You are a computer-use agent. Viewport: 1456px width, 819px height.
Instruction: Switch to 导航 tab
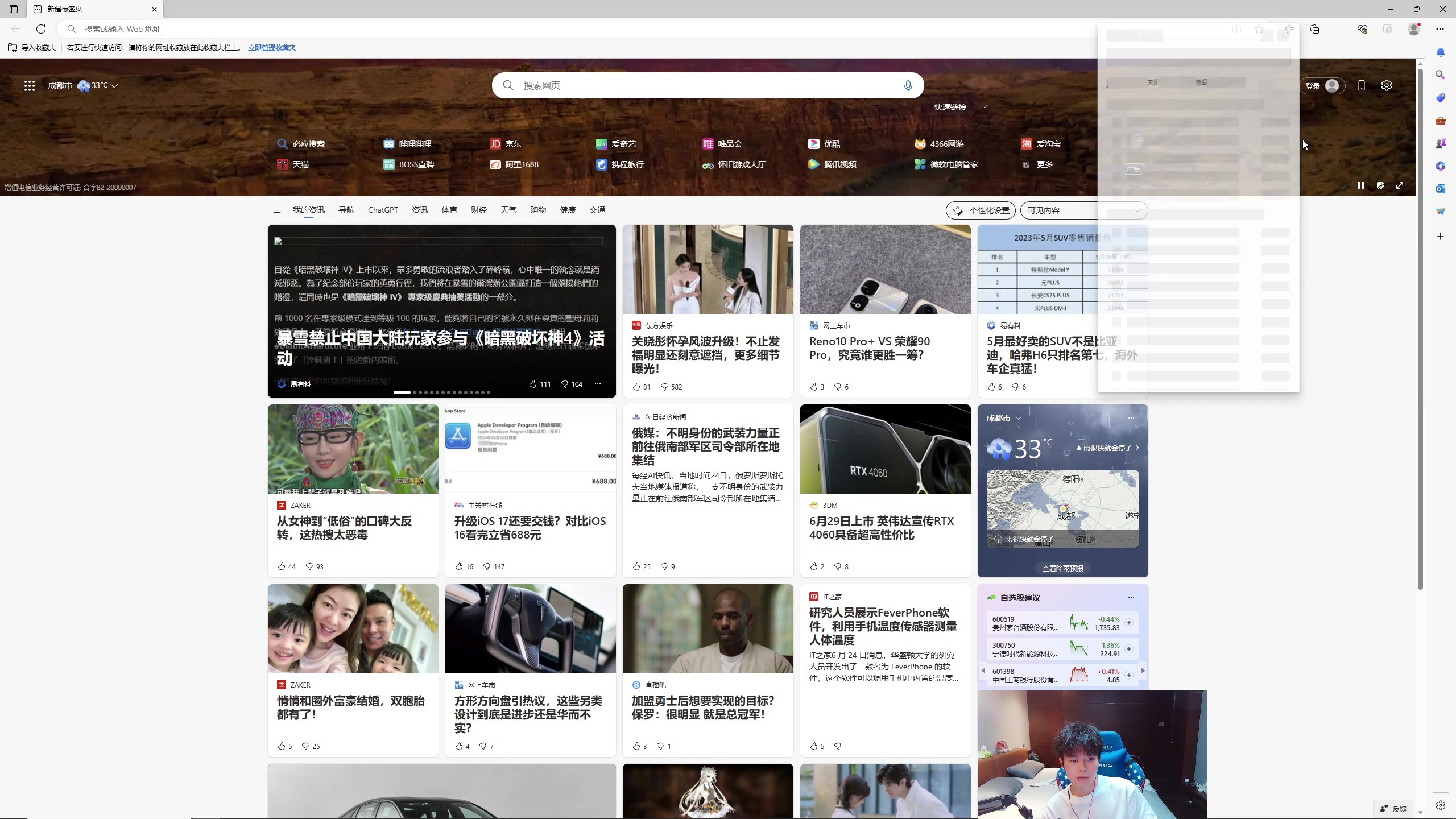[x=346, y=210]
